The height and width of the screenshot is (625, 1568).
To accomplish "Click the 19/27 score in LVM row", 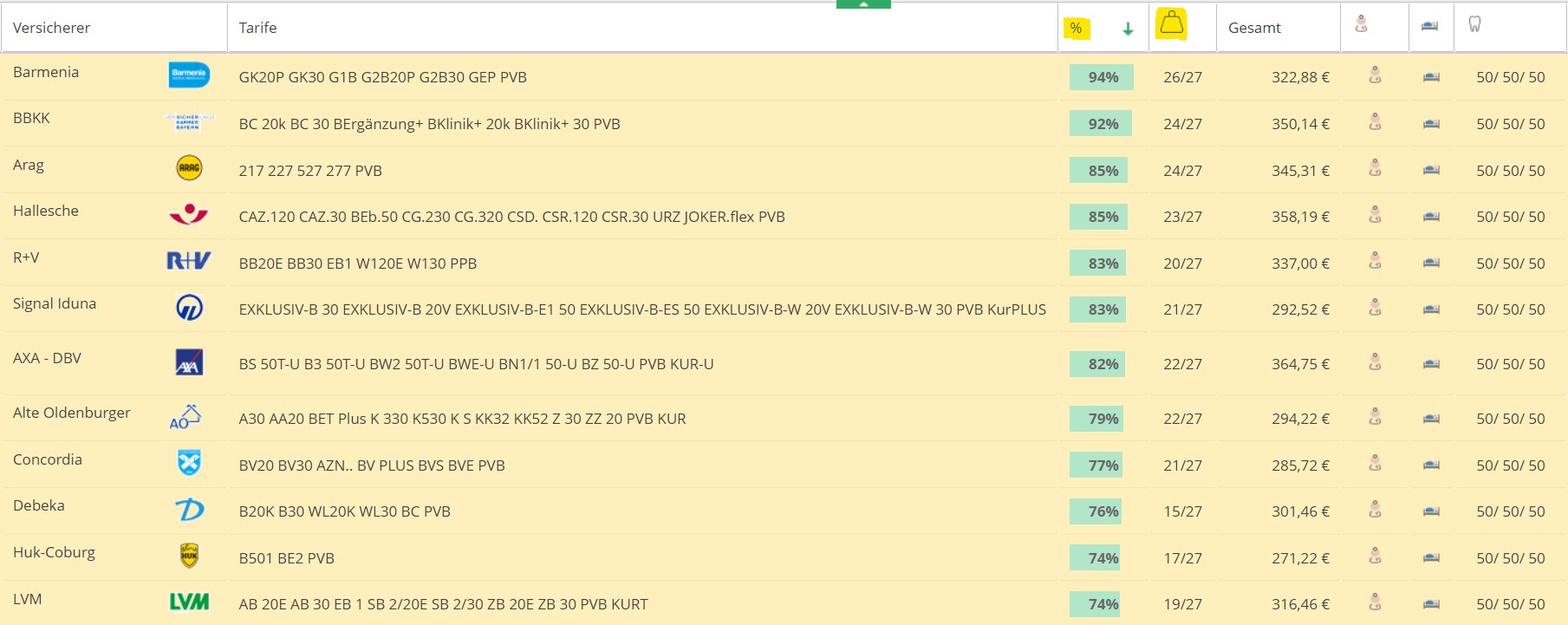I will [1182, 604].
